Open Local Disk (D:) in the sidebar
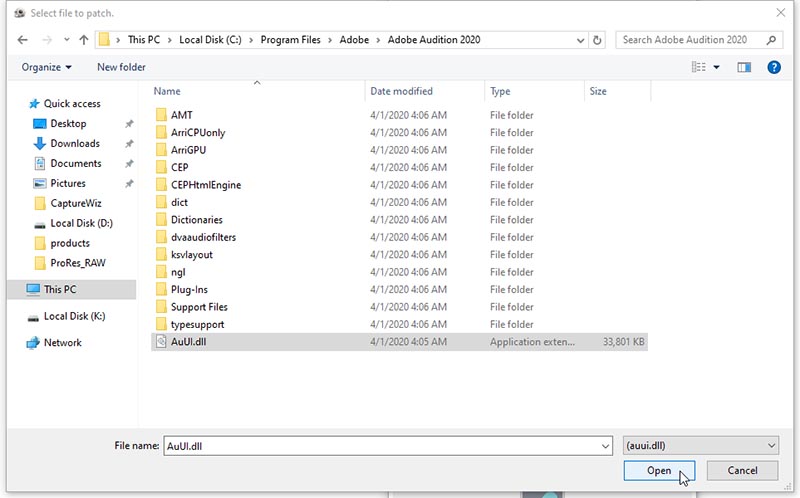The height and width of the screenshot is (498, 800). coord(73,223)
